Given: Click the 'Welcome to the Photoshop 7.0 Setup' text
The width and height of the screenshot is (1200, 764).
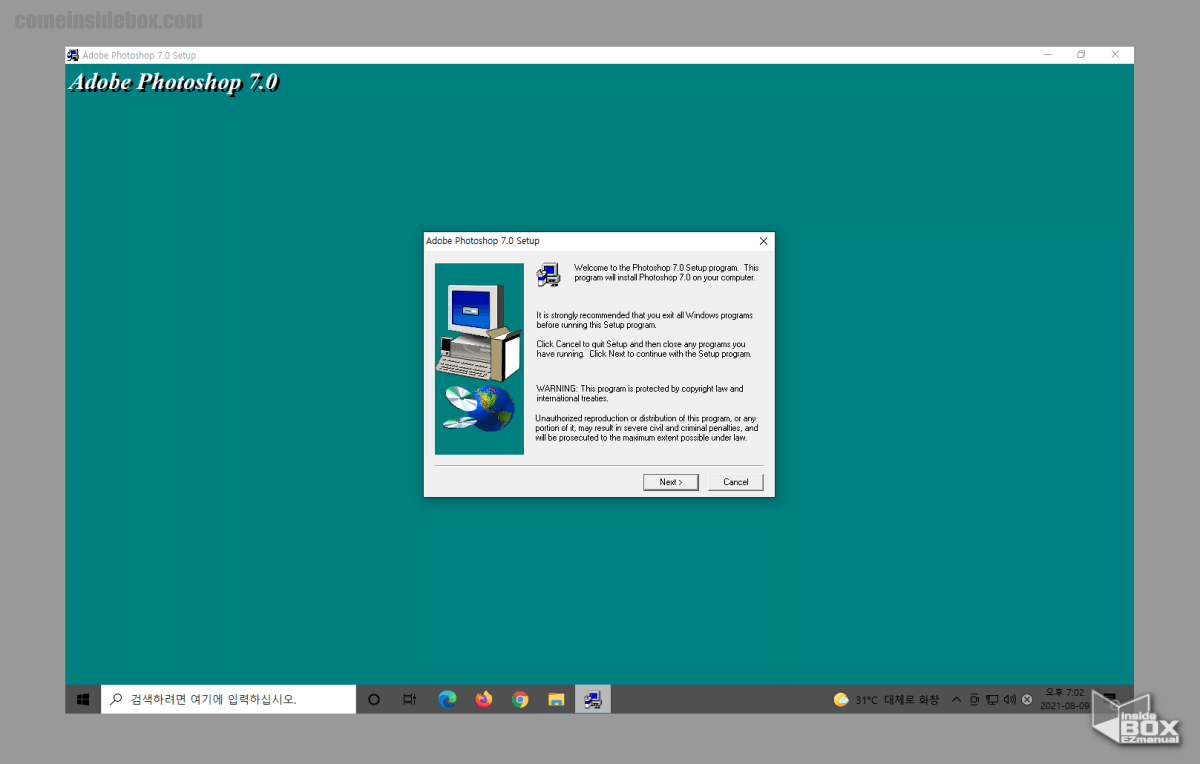Looking at the screenshot, I should point(666,272).
